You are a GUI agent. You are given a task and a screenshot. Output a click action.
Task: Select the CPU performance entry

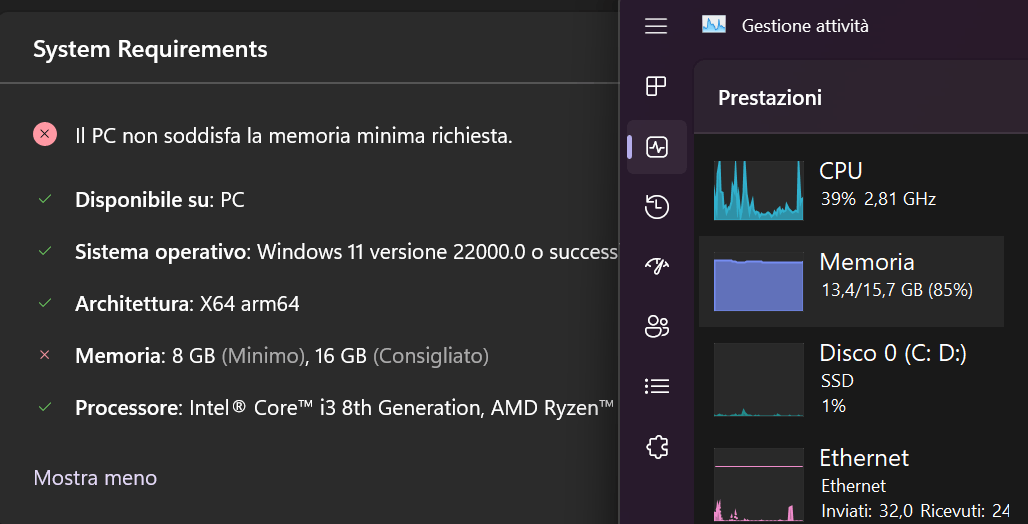851,190
